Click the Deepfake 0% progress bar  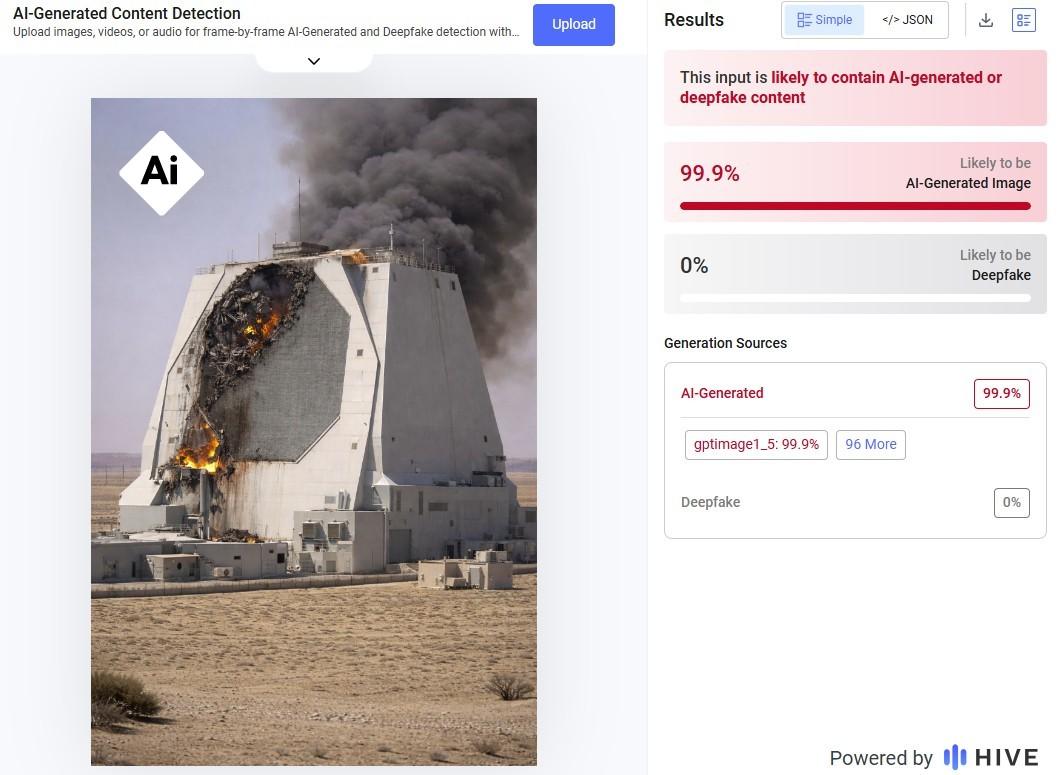pyautogui.click(x=855, y=298)
